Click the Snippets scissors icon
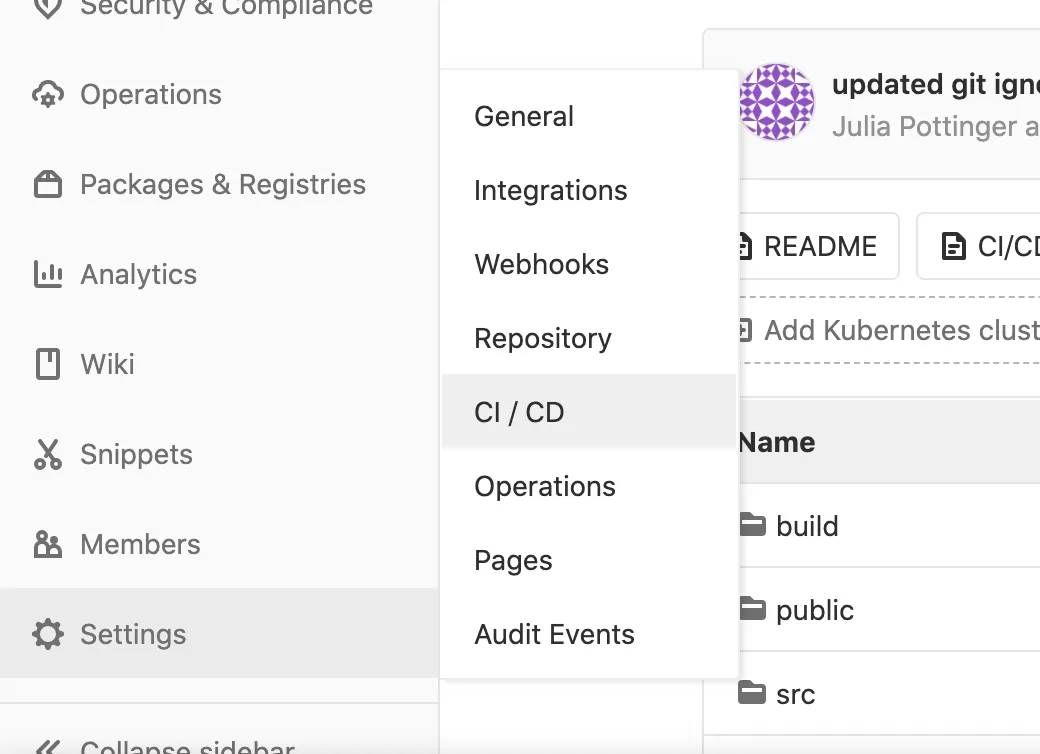The width and height of the screenshot is (1040, 754). 48,454
